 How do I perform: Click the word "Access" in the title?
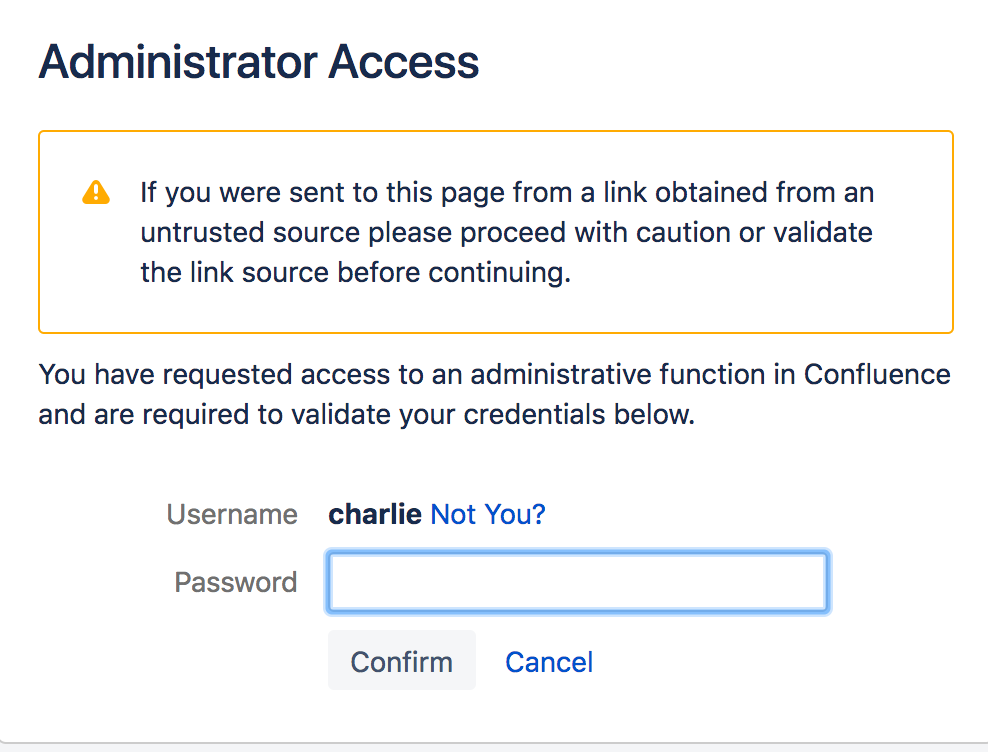[403, 62]
